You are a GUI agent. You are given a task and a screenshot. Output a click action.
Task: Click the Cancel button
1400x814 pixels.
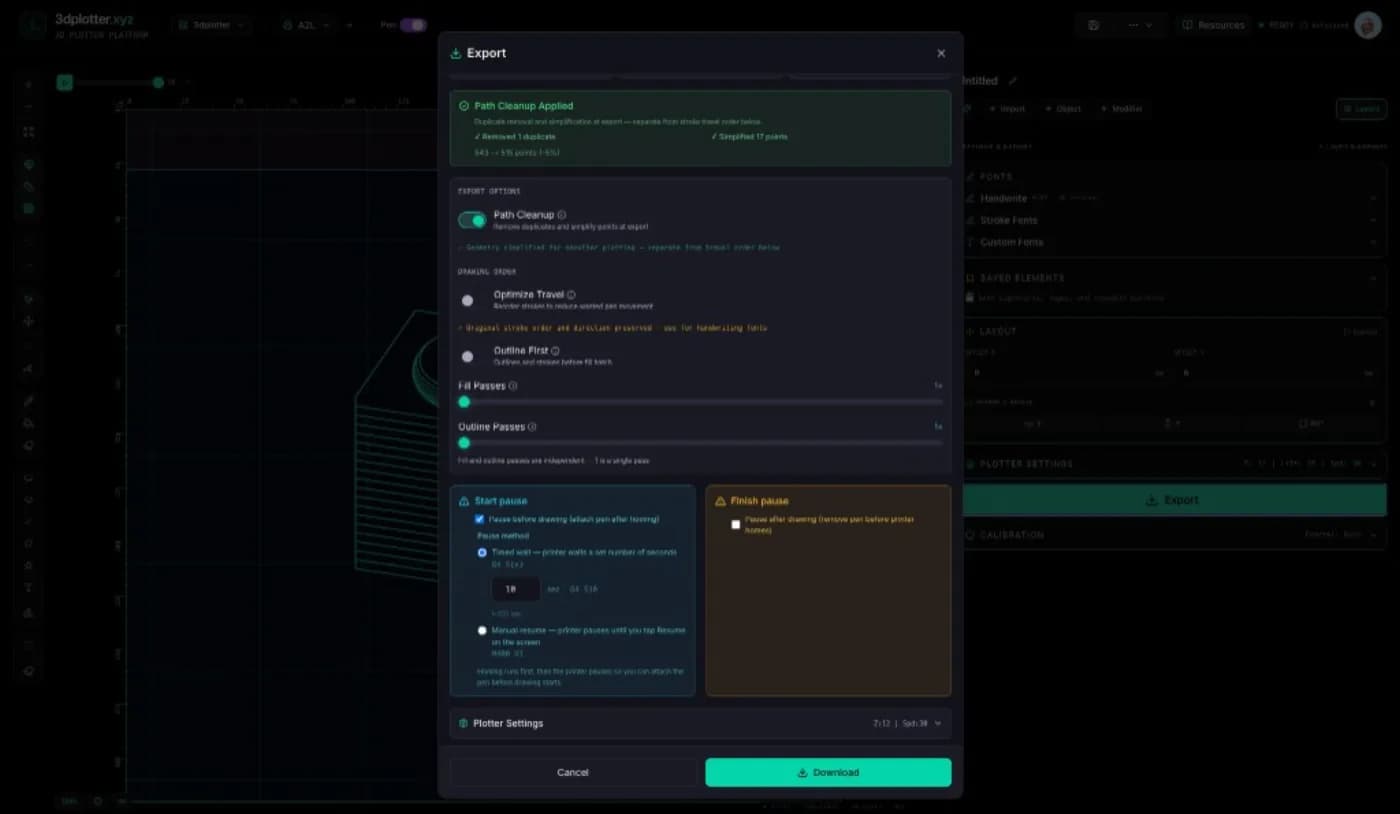click(573, 772)
